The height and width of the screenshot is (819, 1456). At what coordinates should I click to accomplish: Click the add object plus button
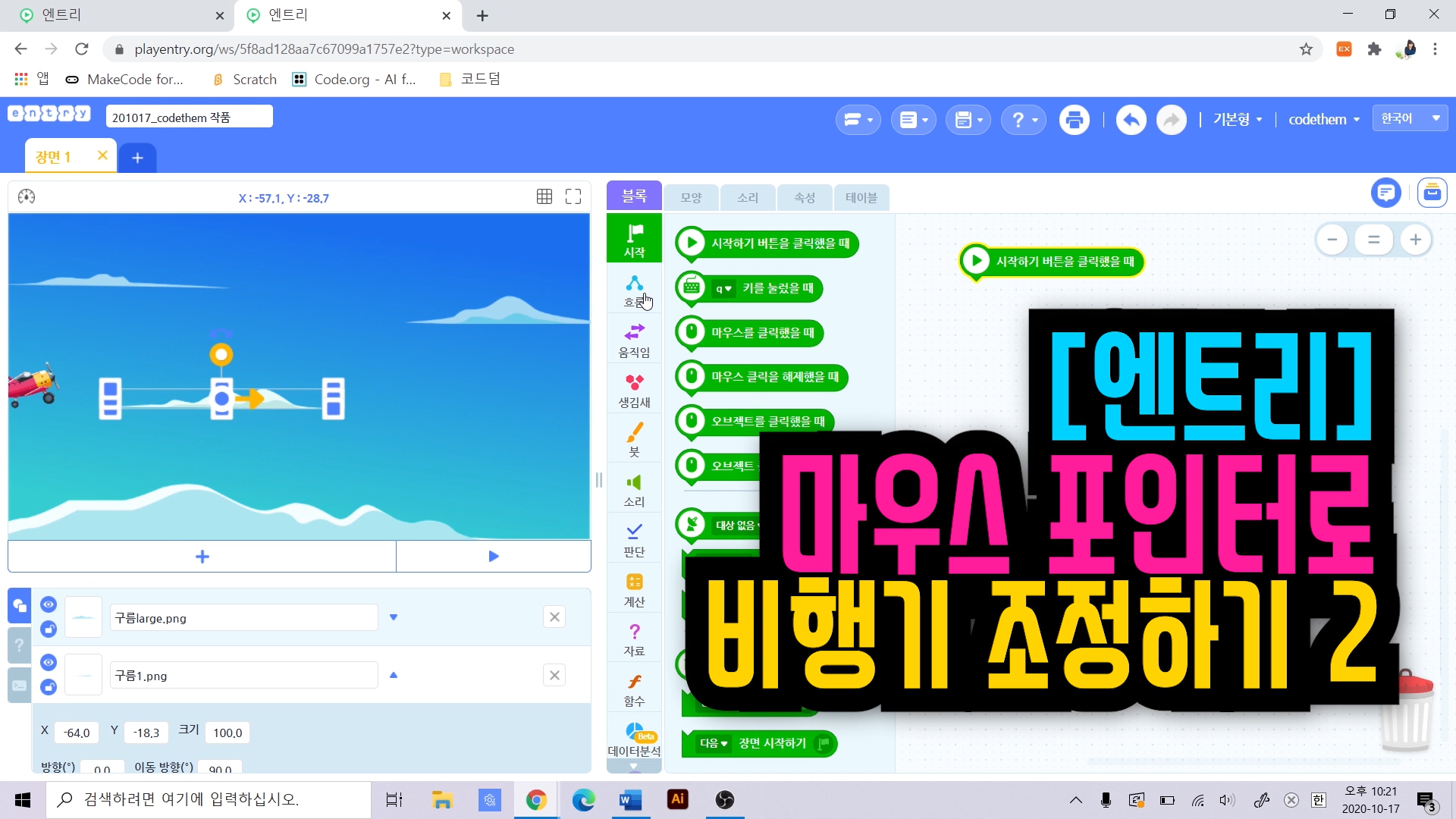click(x=202, y=557)
